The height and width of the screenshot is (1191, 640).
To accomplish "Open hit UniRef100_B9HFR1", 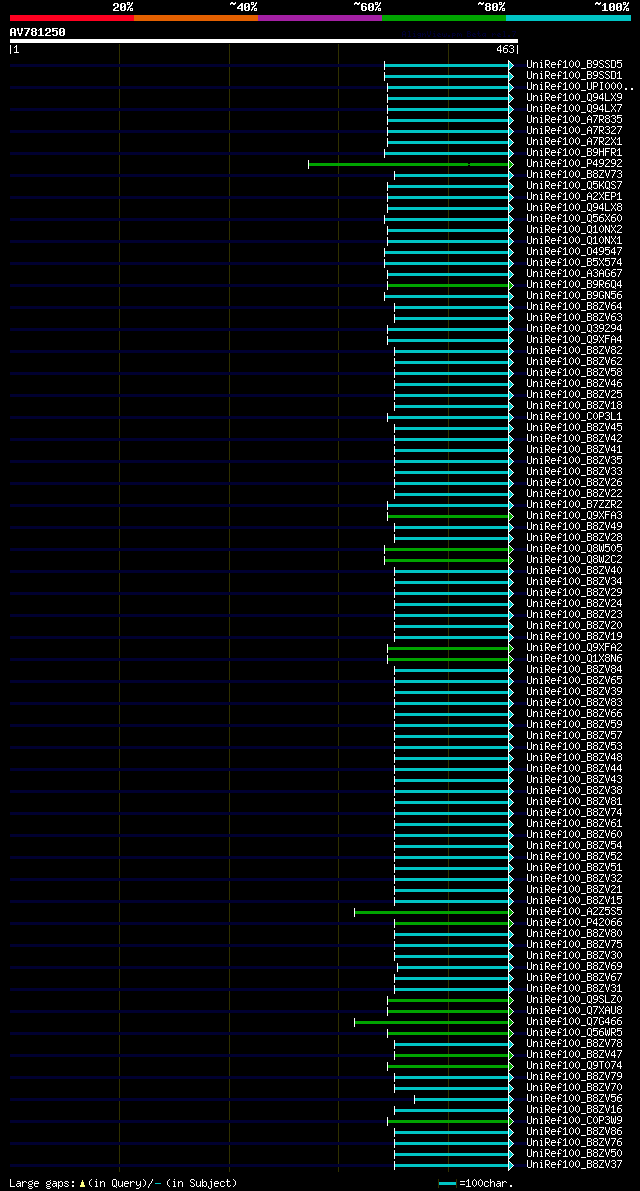I will point(574,153).
